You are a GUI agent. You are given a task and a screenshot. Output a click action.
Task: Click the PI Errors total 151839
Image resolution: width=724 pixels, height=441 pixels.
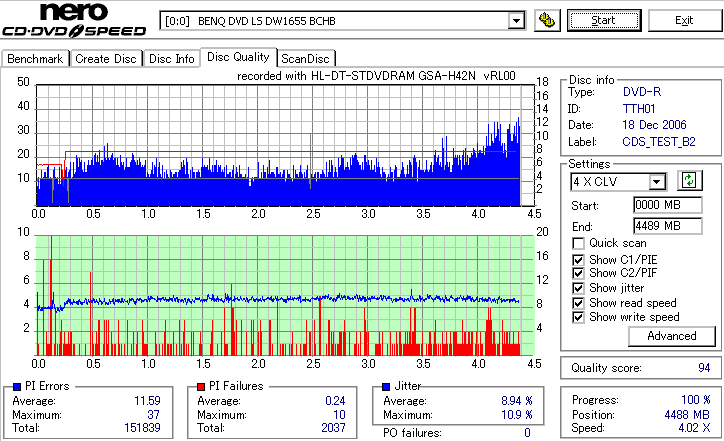tap(142, 428)
